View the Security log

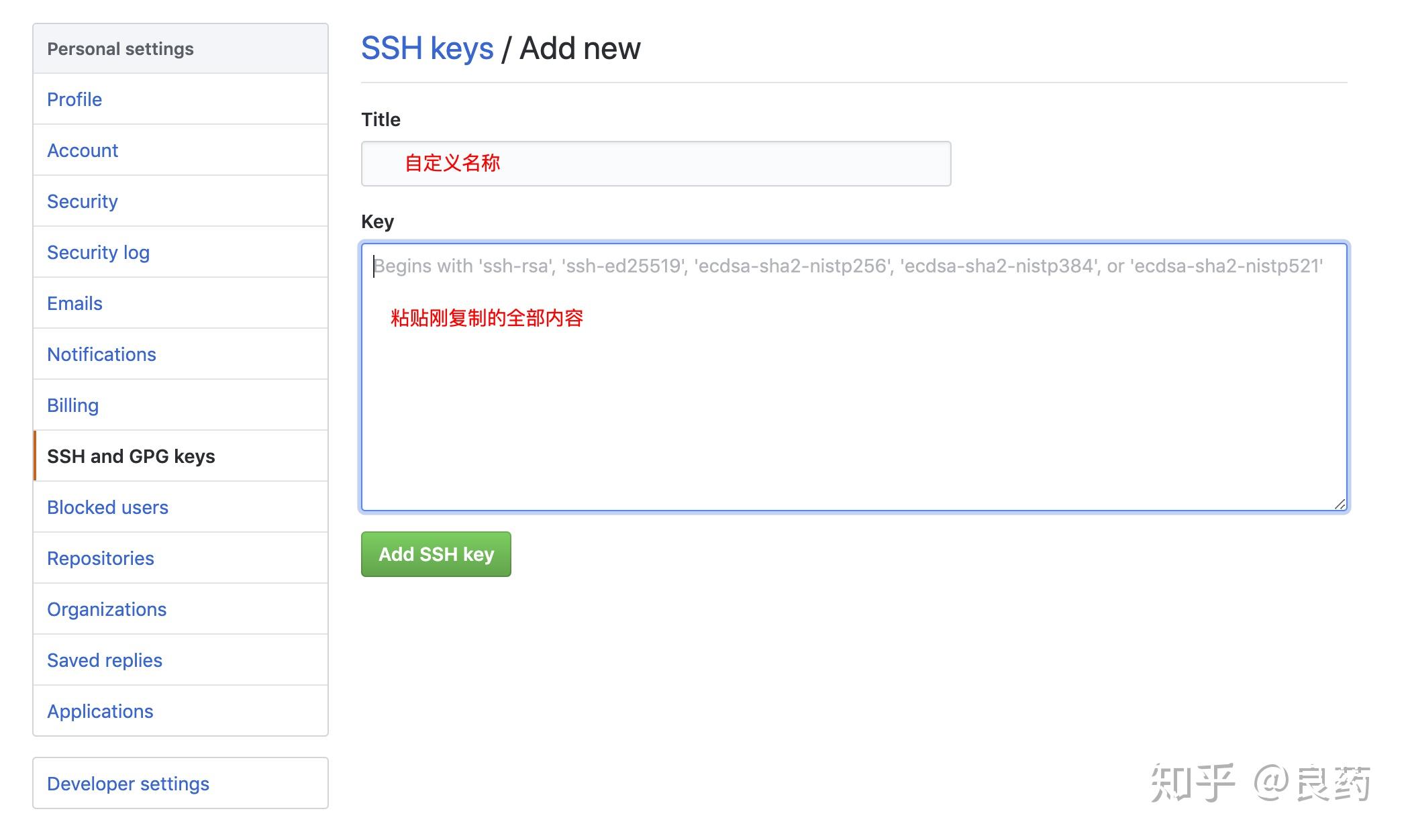click(x=98, y=252)
